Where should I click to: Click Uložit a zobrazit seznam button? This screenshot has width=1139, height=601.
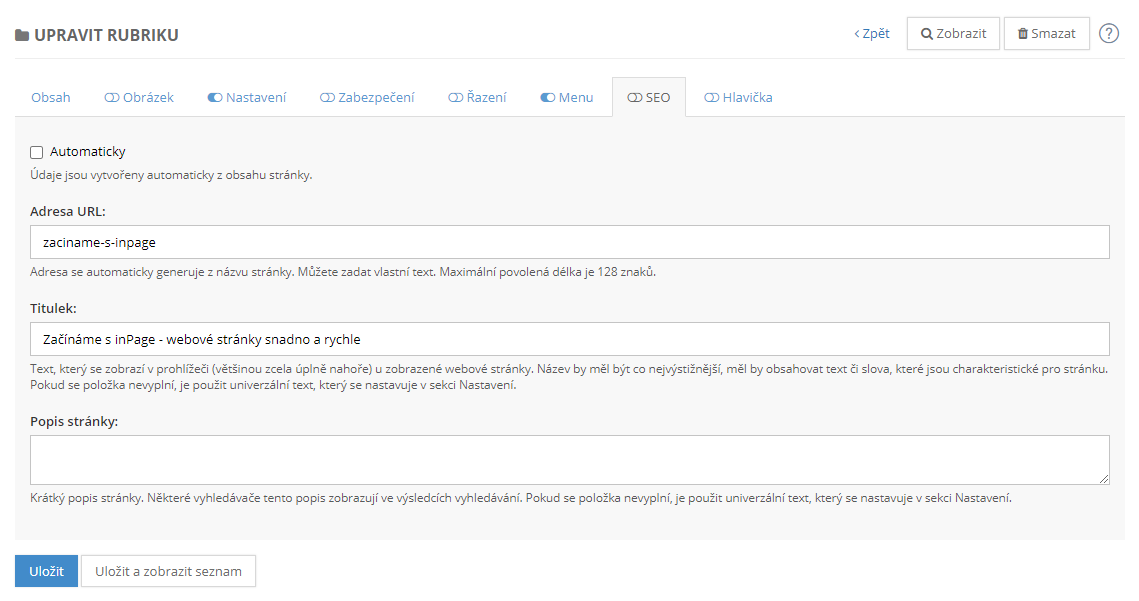(168, 571)
